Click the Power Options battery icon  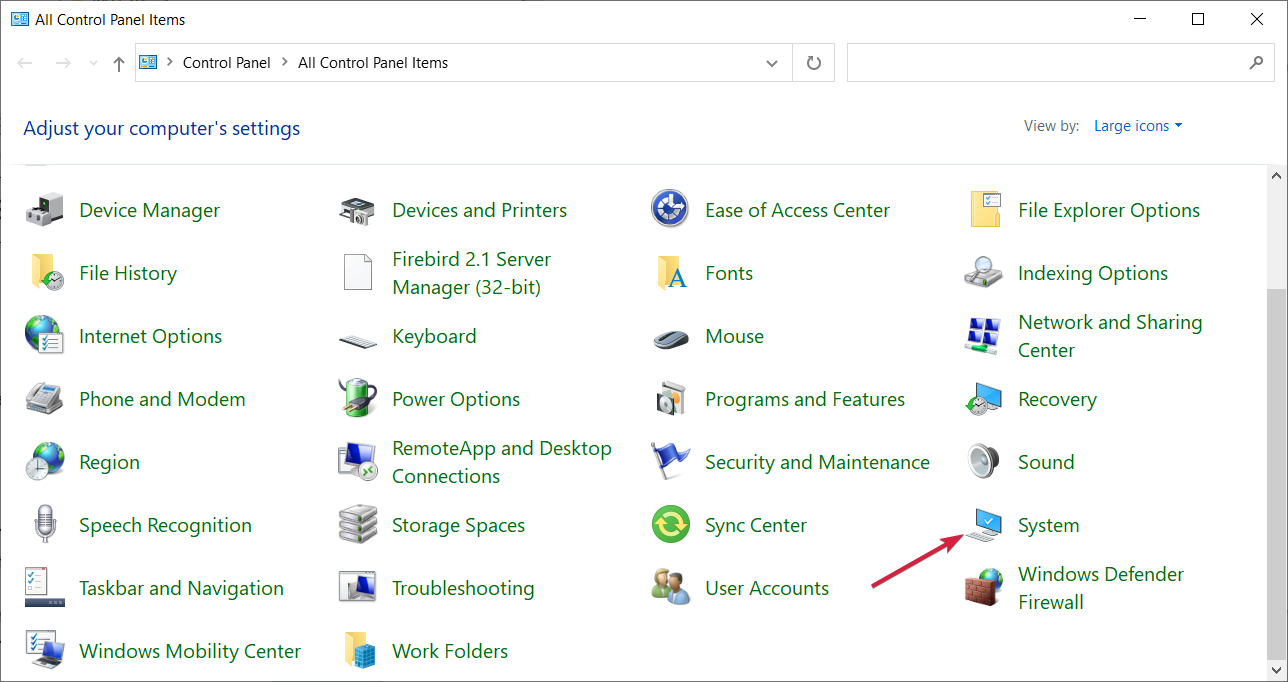(x=357, y=399)
